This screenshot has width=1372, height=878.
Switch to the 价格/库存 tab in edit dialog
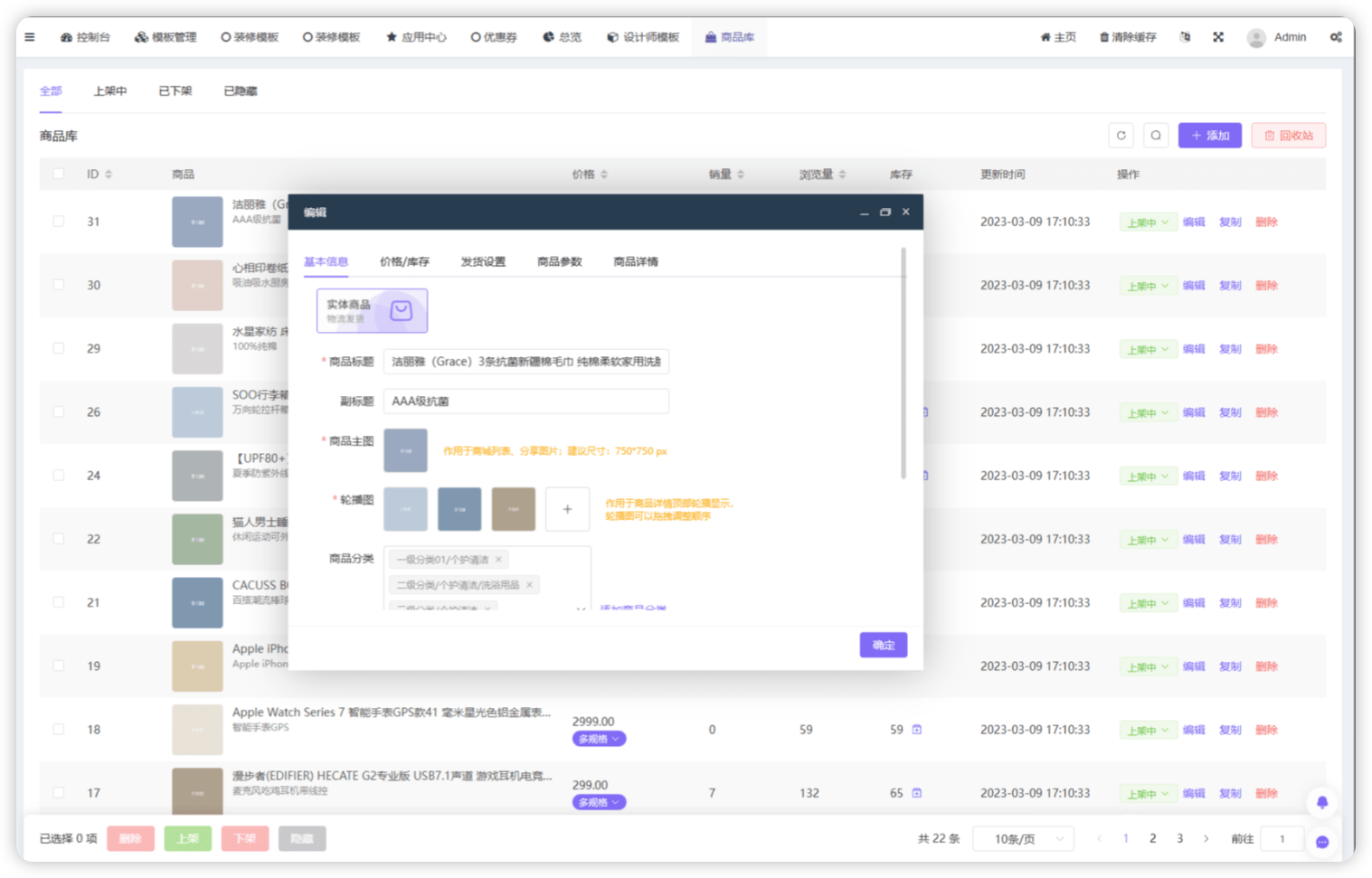click(x=404, y=262)
